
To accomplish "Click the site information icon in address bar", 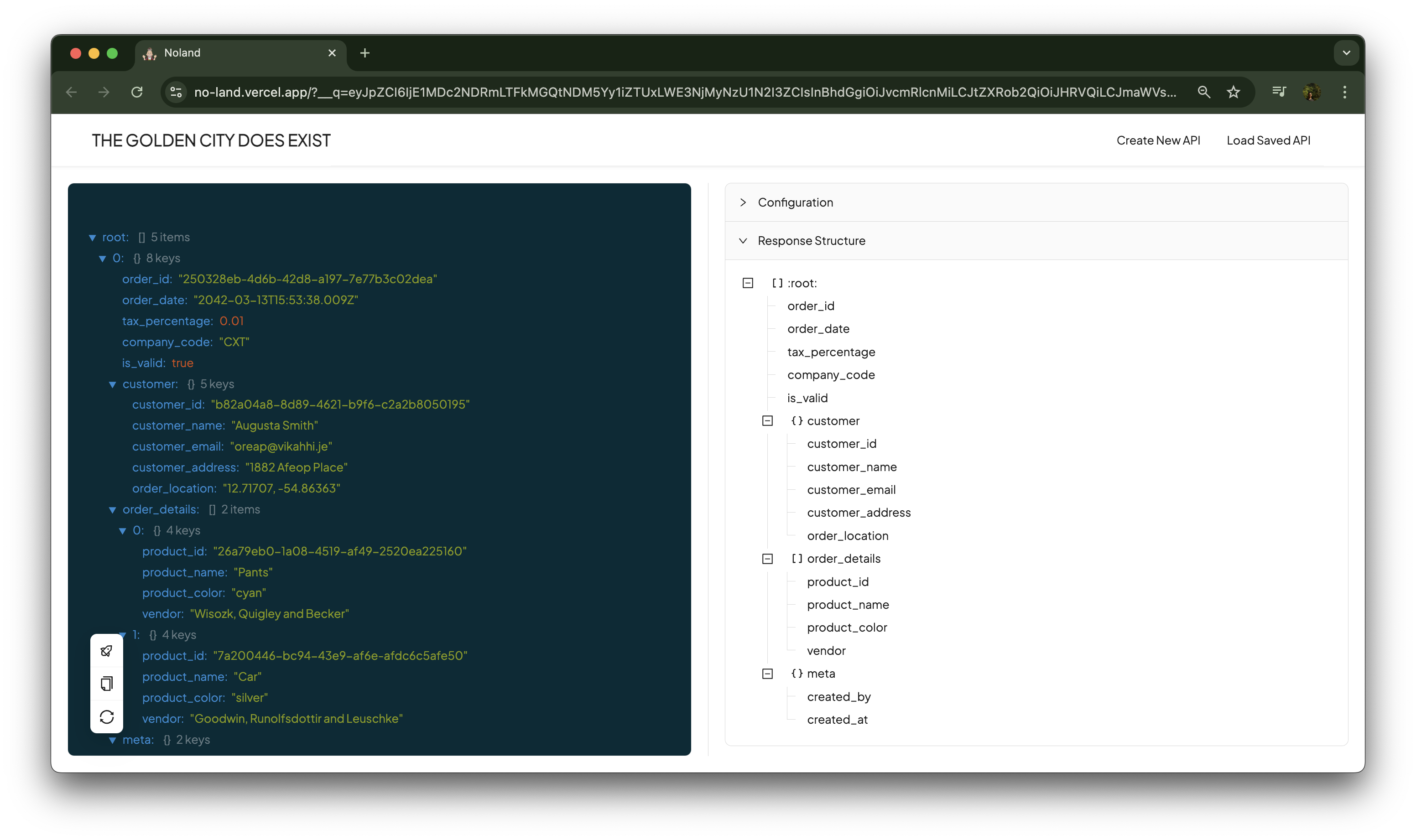I will click(176, 92).
